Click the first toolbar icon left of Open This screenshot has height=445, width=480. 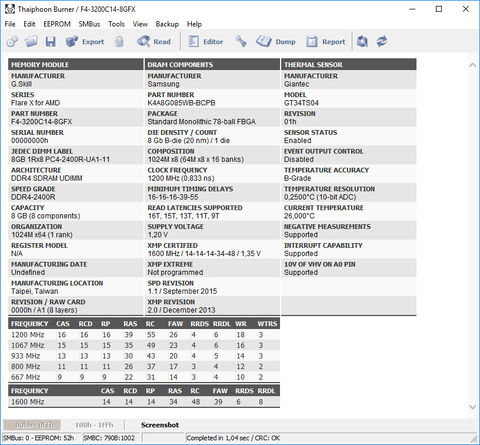pos(12,41)
